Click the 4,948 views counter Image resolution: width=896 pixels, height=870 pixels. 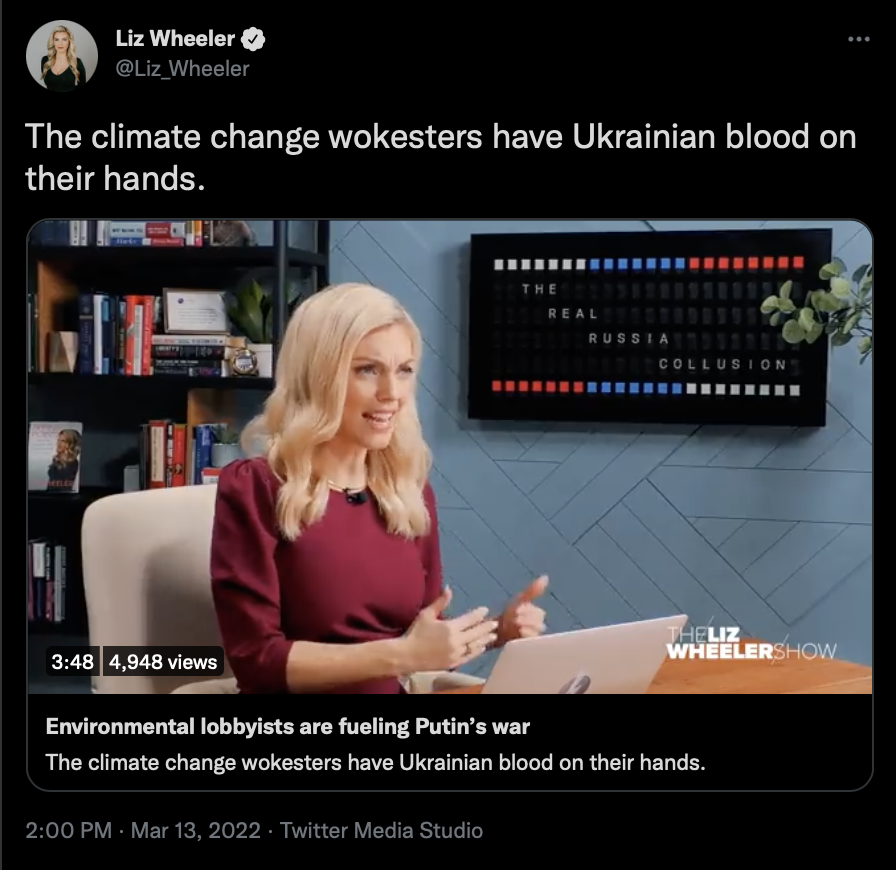(163, 662)
